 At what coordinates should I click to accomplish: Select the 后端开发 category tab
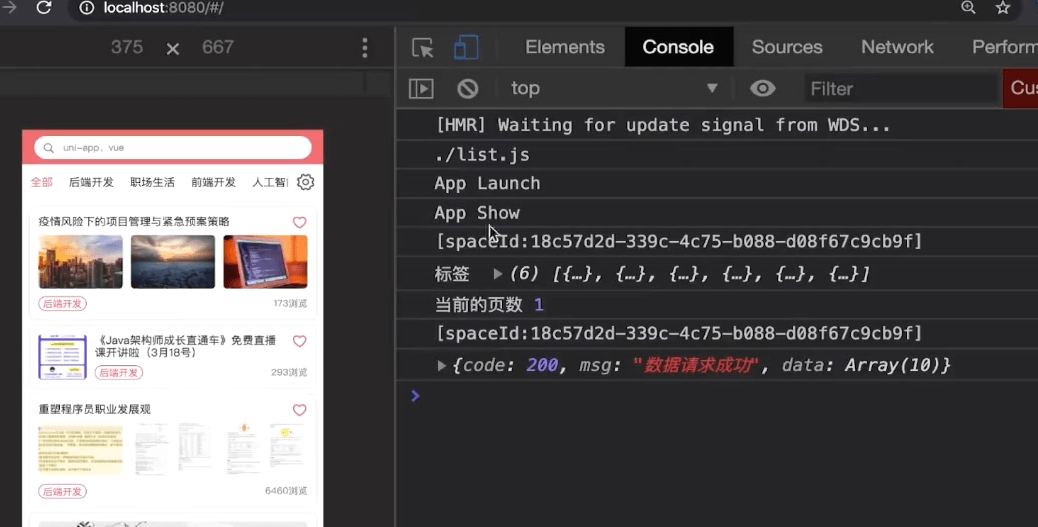[91, 182]
